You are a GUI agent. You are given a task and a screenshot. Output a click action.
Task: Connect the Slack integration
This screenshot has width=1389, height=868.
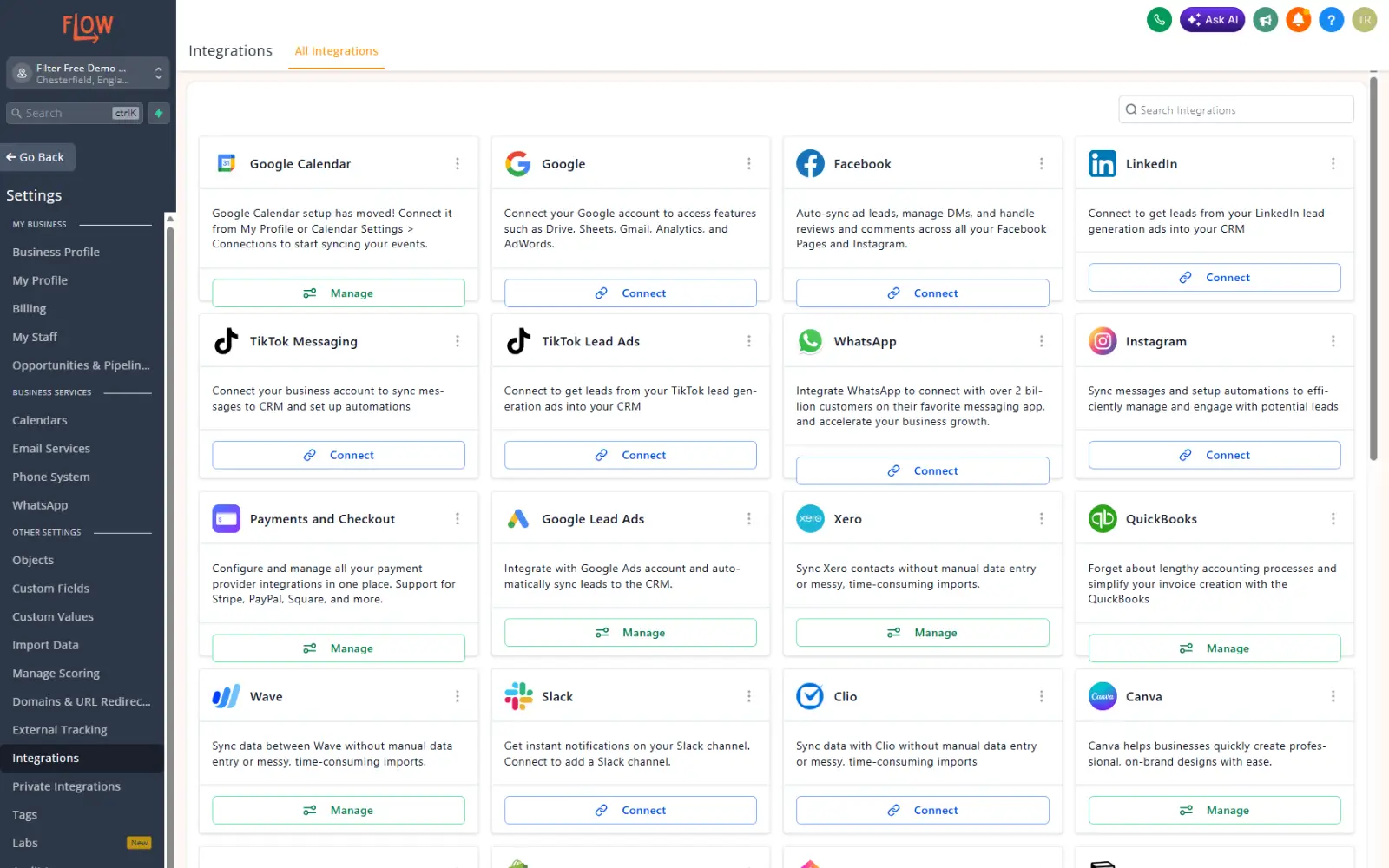tap(630, 810)
